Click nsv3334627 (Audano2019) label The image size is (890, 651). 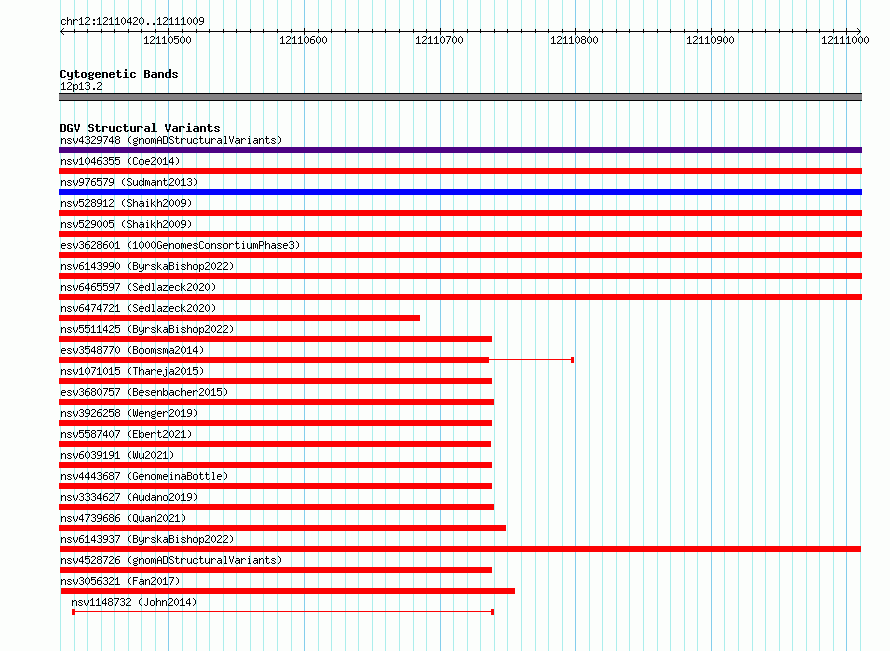click(x=129, y=497)
